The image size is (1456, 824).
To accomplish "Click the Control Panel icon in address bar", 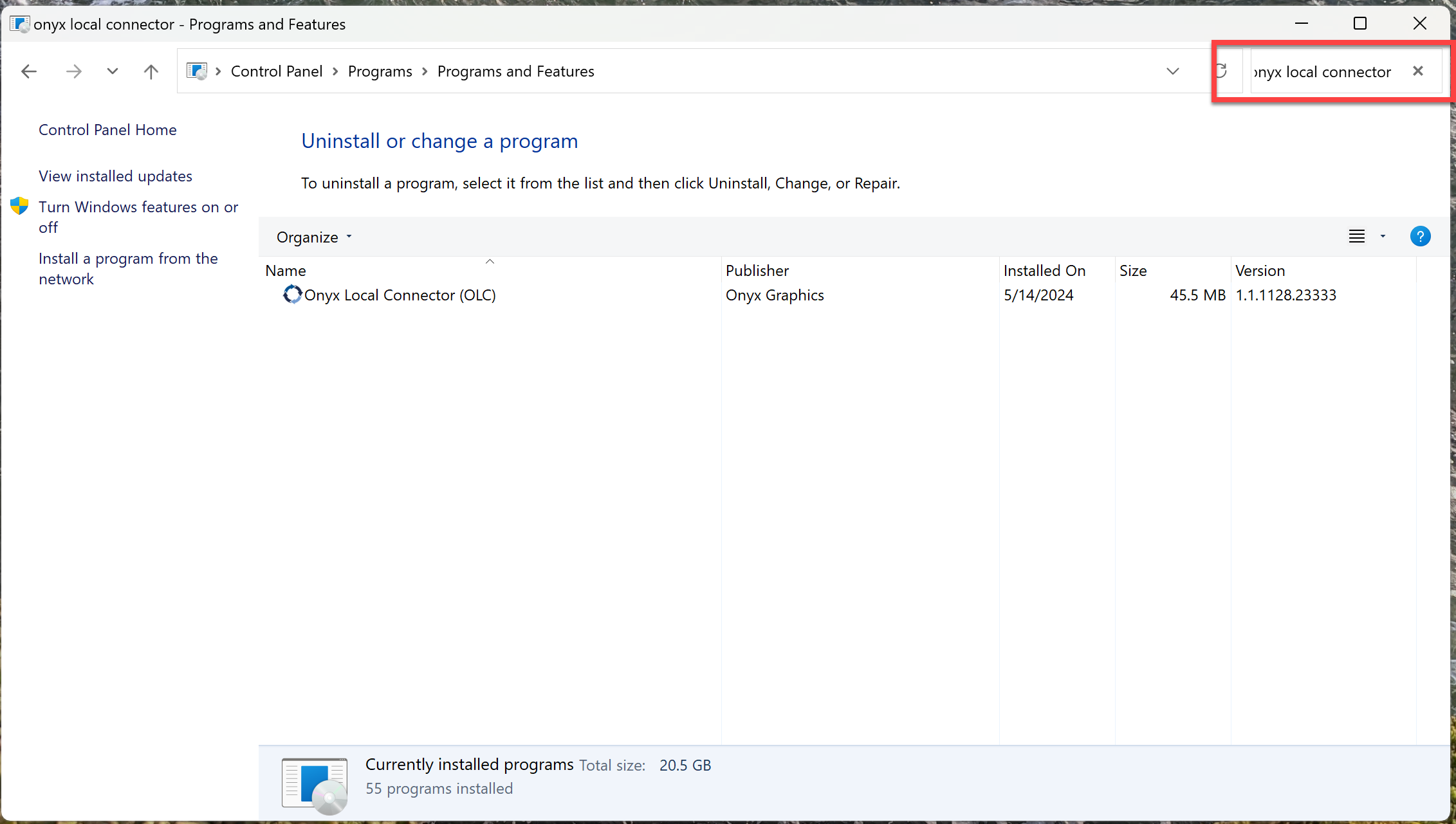I will [x=197, y=71].
